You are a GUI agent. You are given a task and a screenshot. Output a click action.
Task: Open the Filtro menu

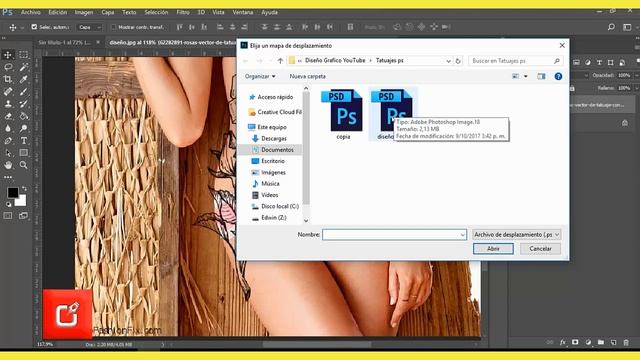(183, 12)
